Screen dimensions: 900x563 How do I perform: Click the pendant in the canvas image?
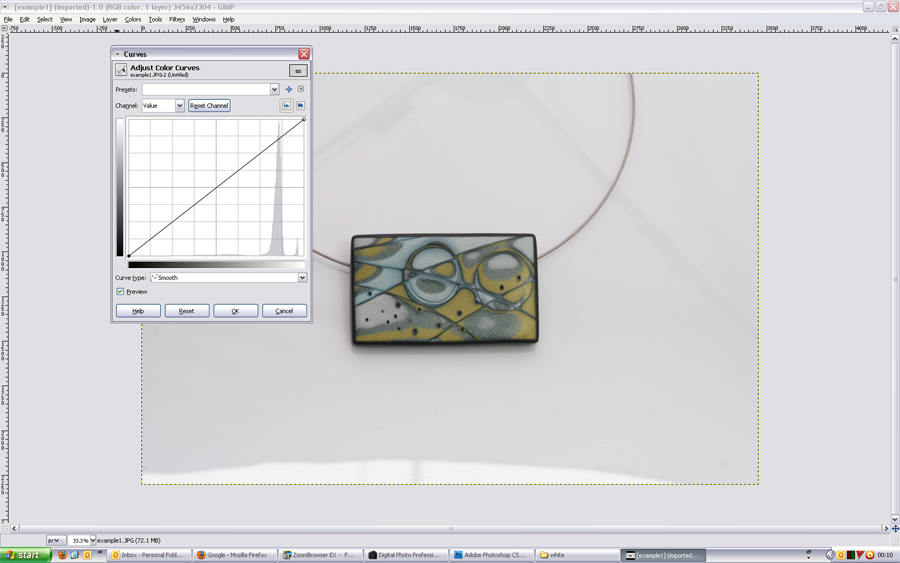click(x=444, y=289)
